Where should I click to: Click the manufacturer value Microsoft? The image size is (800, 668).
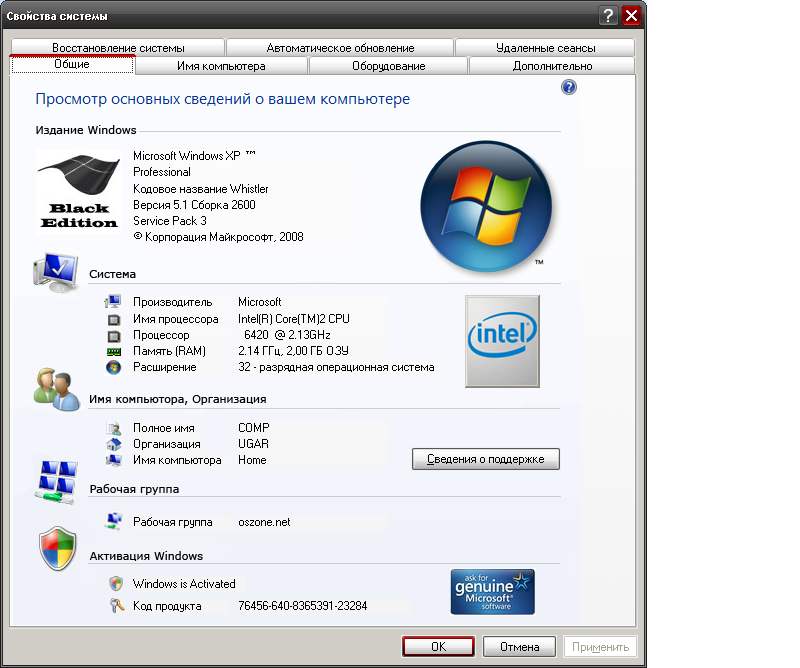coord(259,302)
